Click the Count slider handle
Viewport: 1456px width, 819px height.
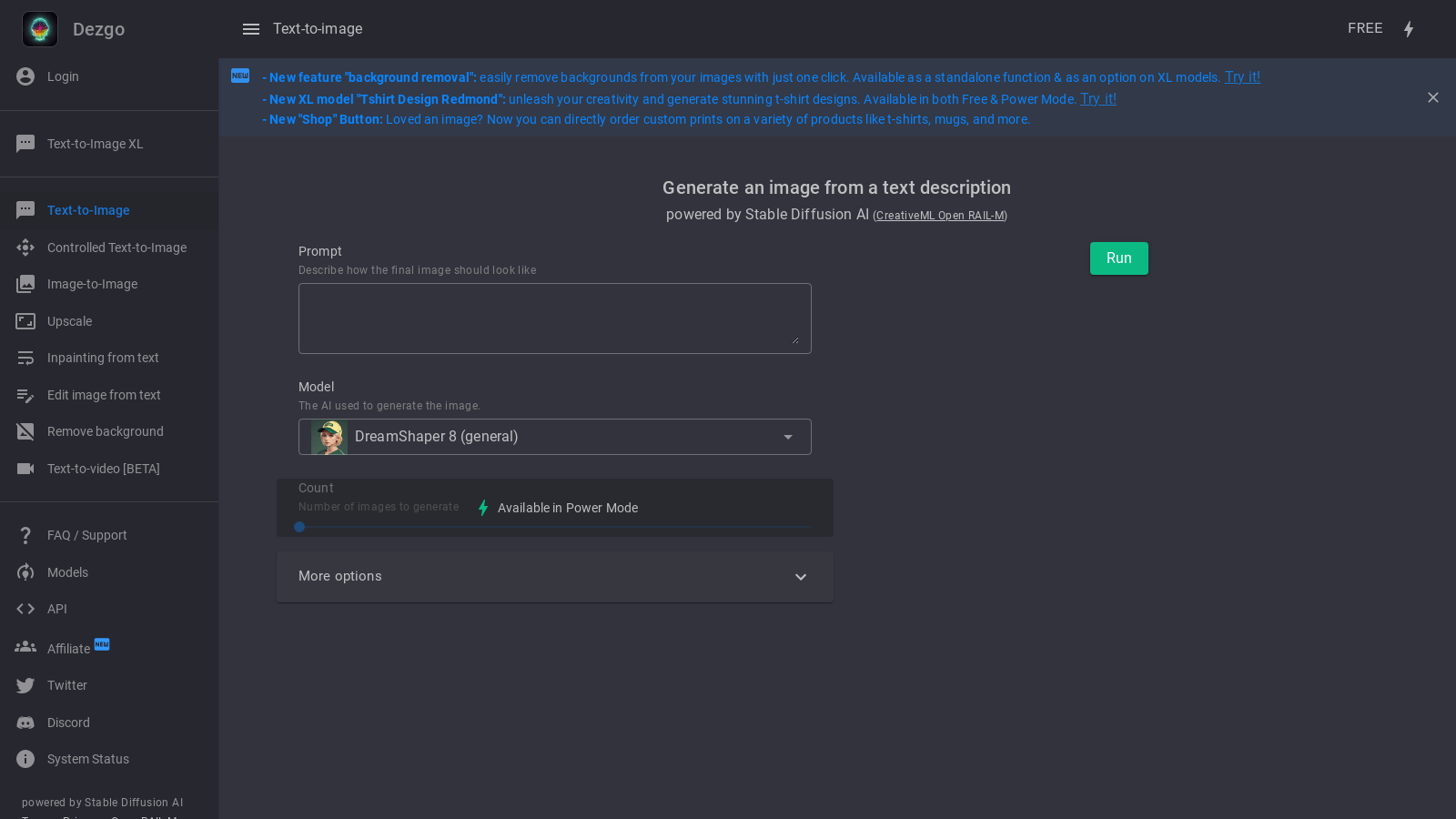299,527
